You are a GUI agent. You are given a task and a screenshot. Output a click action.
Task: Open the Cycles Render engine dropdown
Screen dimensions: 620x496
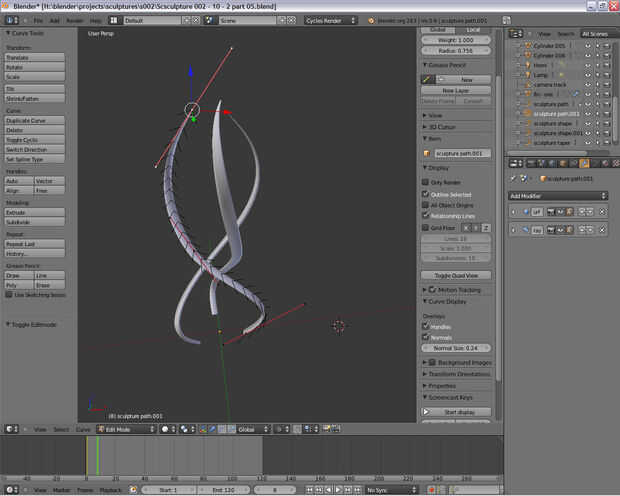pyautogui.click(x=333, y=20)
